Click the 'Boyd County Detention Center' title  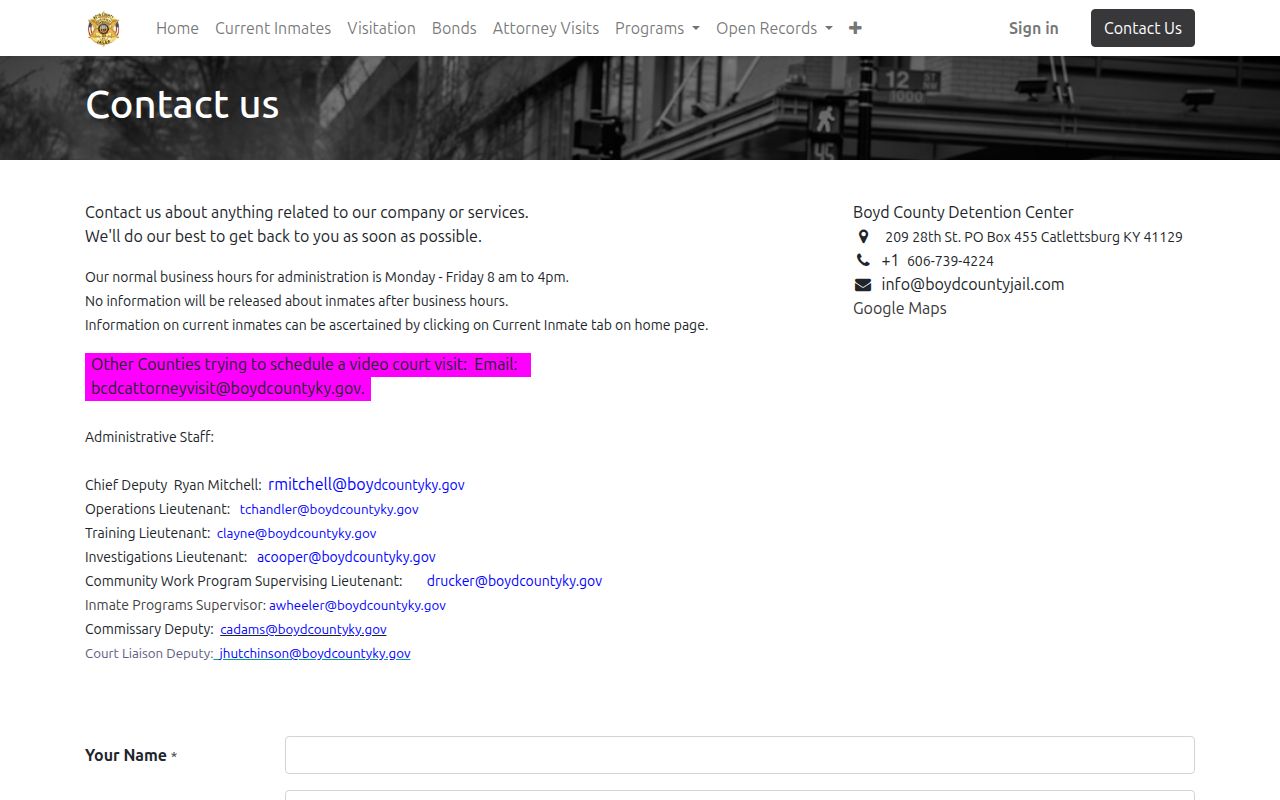(963, 212)
